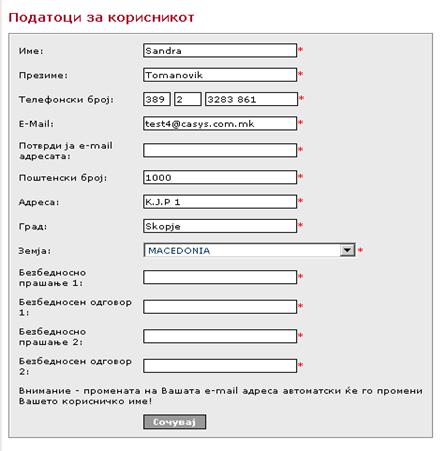
Task: Focus the Безбедносно прашање 2 field
Action: tap(220, 336)
